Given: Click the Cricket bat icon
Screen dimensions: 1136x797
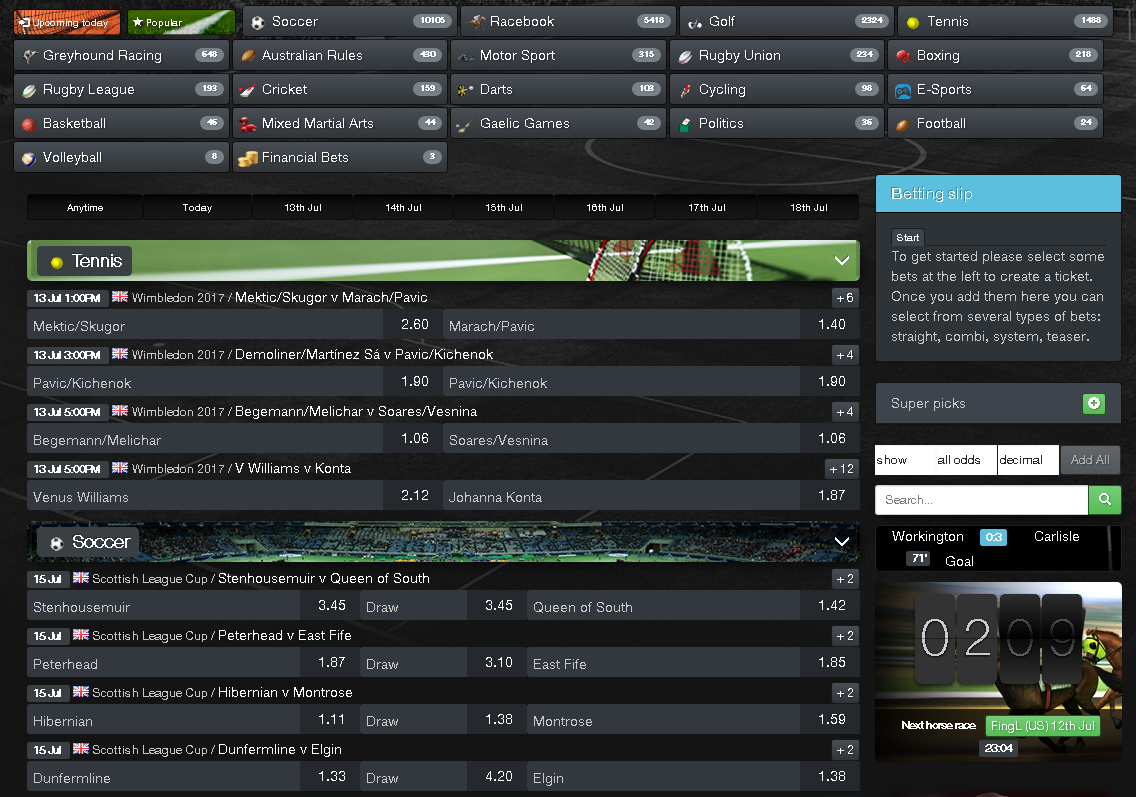Looking at the screenshot, I should tap(247, 90).
